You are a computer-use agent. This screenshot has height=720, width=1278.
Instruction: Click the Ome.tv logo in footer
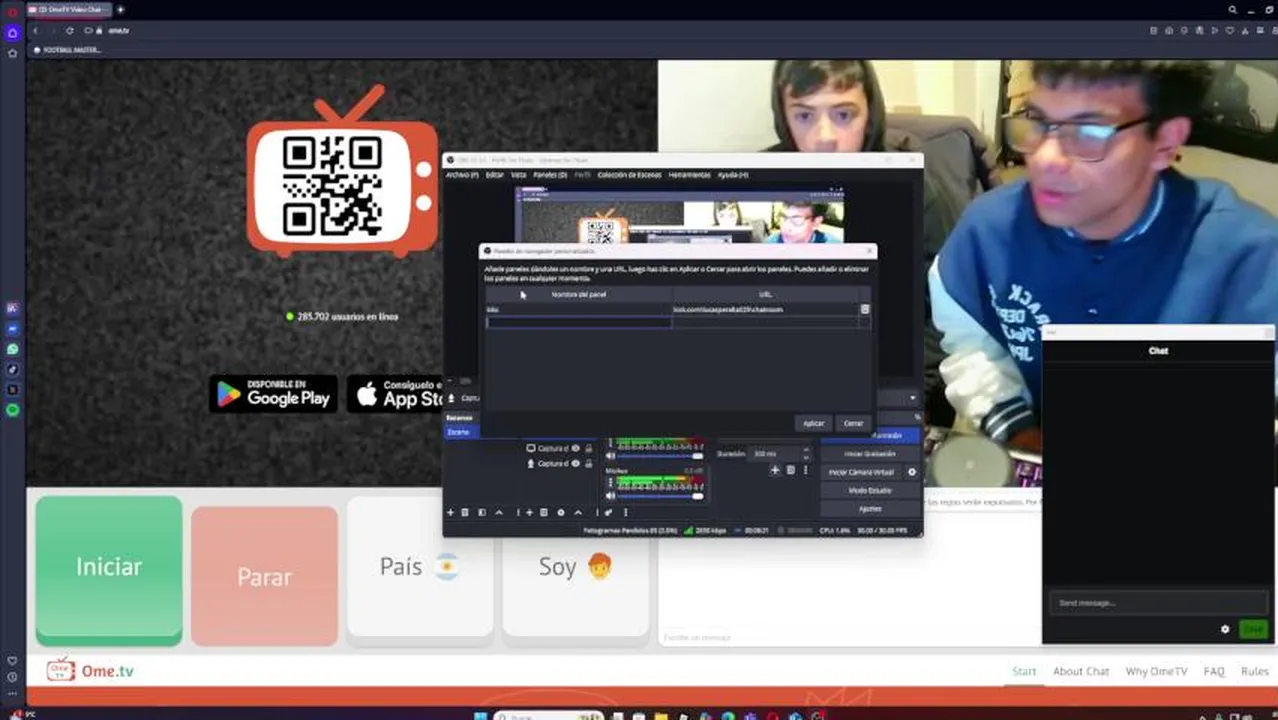point(90,671)
